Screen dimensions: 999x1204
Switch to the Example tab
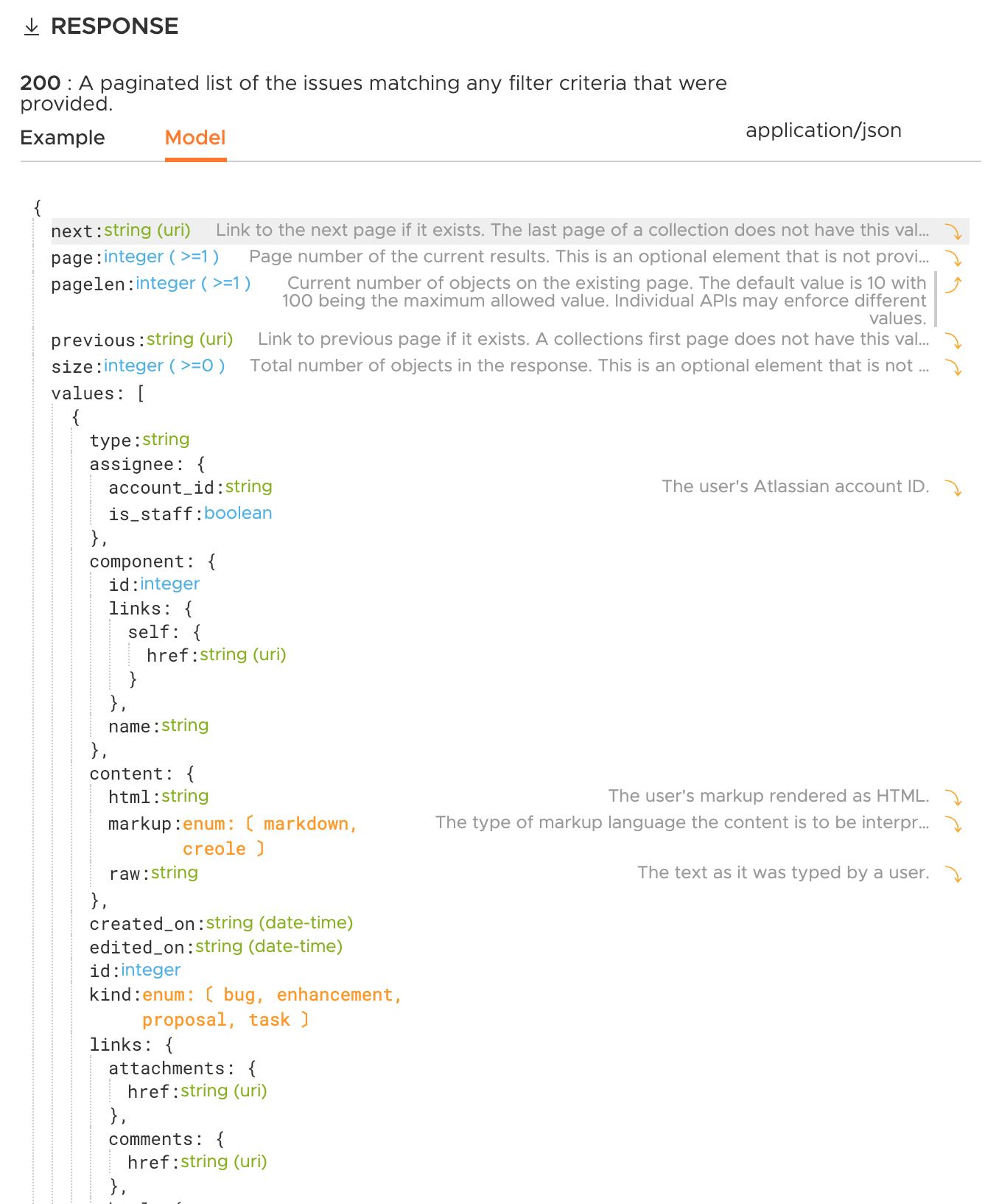[x=63, y=138]
